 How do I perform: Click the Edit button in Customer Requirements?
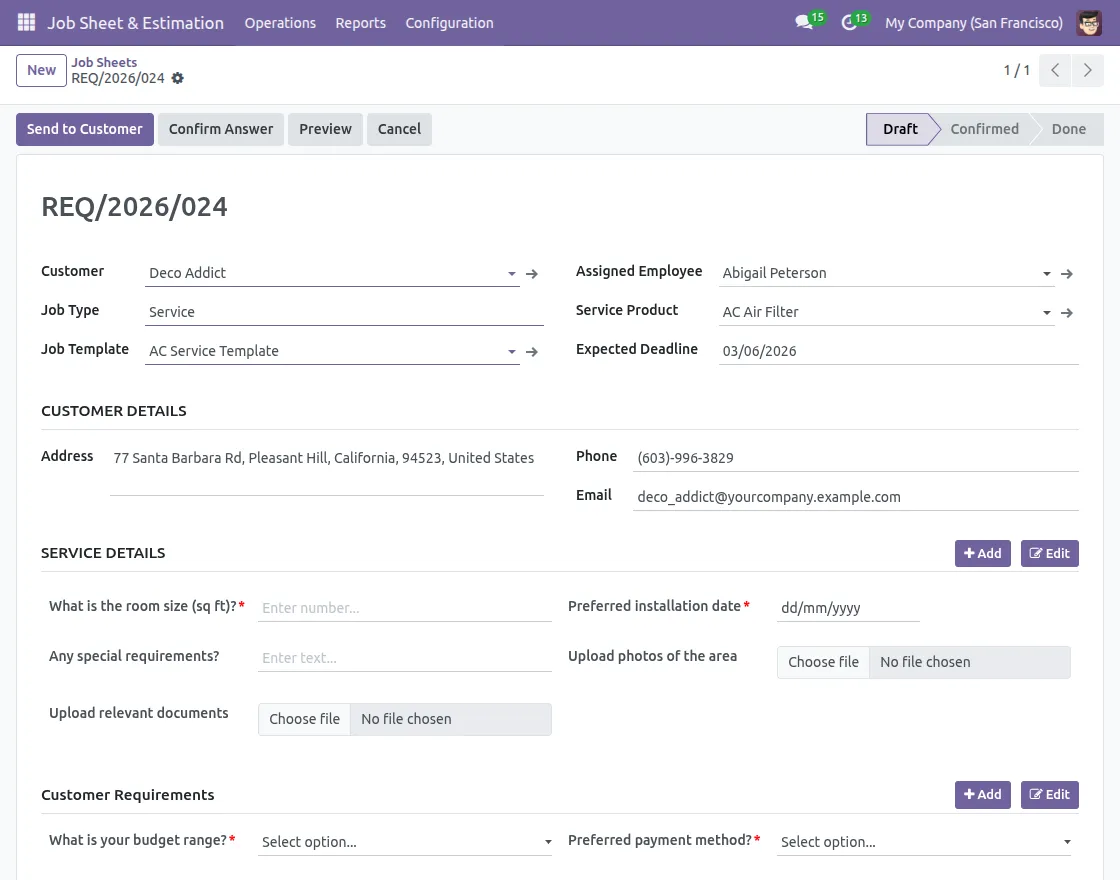tap(1049, 794)
